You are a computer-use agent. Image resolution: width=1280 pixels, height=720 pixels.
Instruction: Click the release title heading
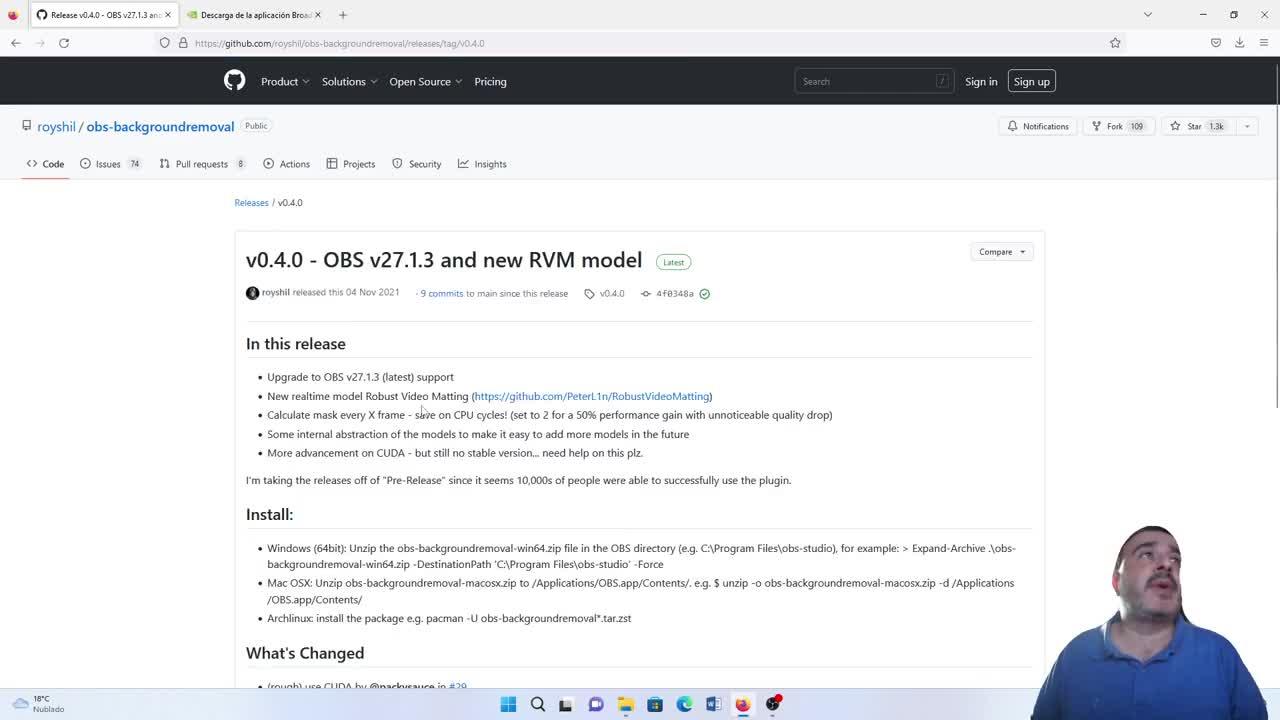(444, 260)
